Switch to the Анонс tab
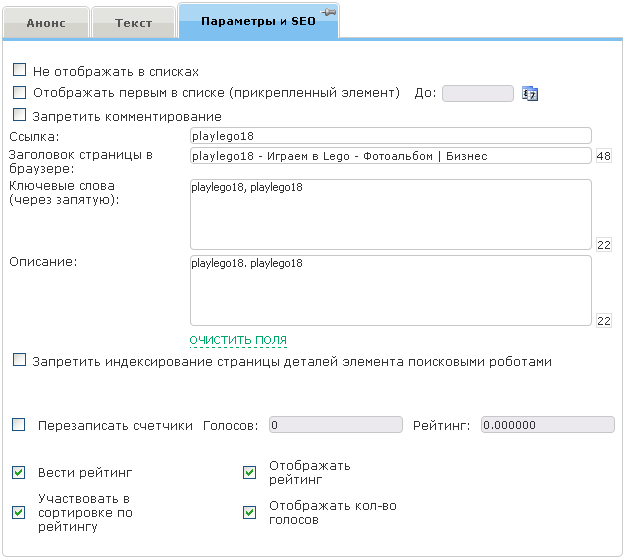 click(x=46, y=22)
